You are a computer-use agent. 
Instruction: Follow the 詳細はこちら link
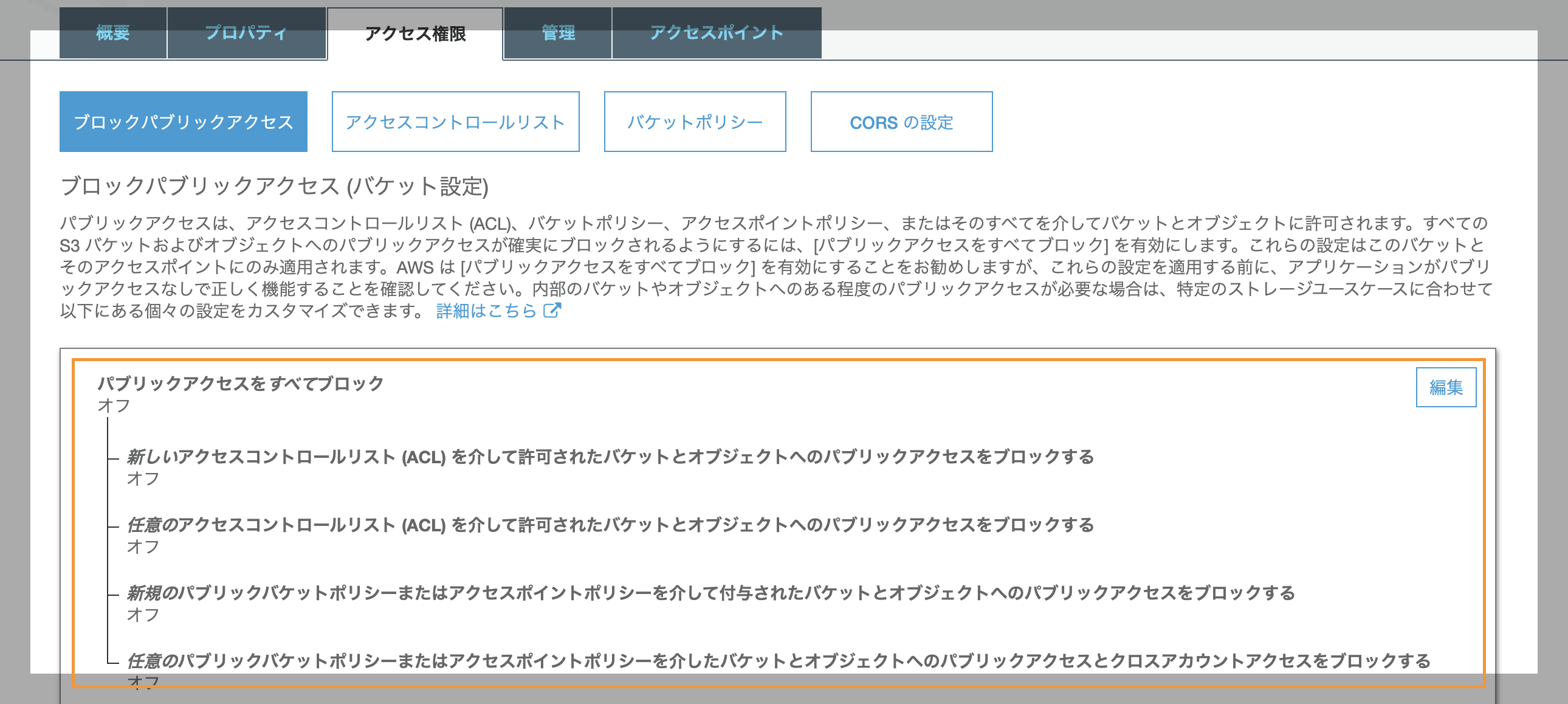(x=486, y=311)
